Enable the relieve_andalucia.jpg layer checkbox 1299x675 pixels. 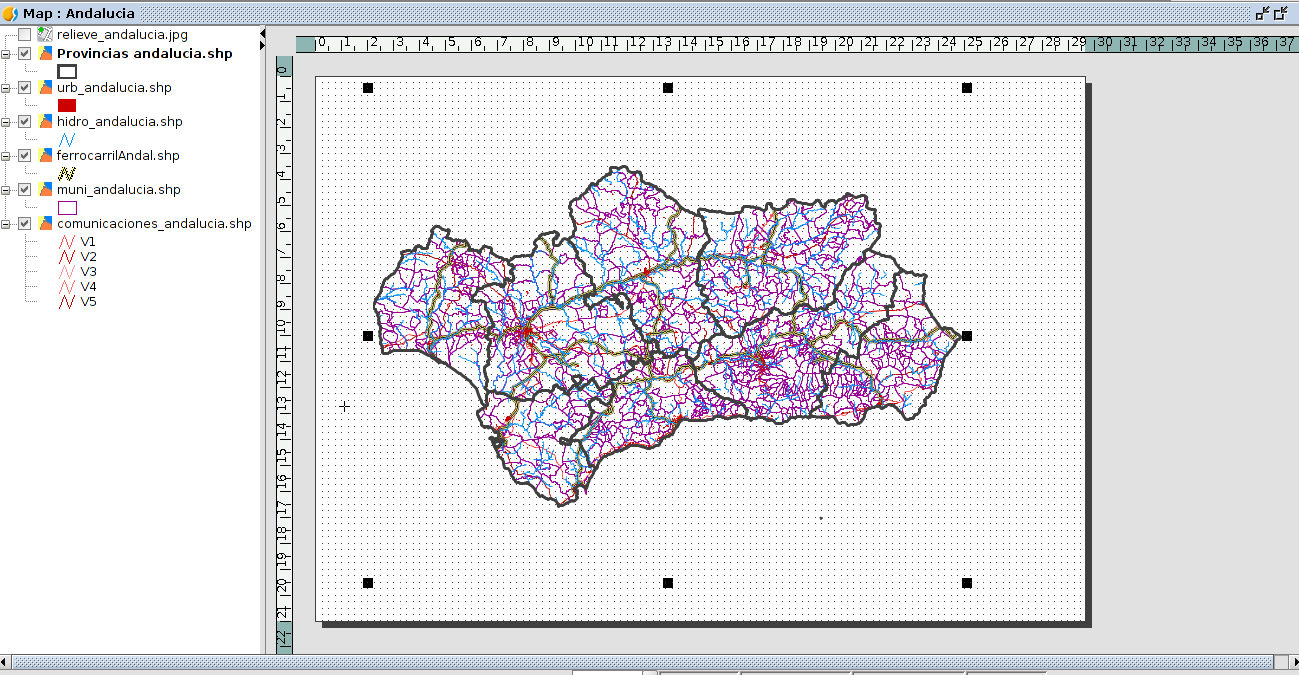pyautogui.click(x=25, y=35)
